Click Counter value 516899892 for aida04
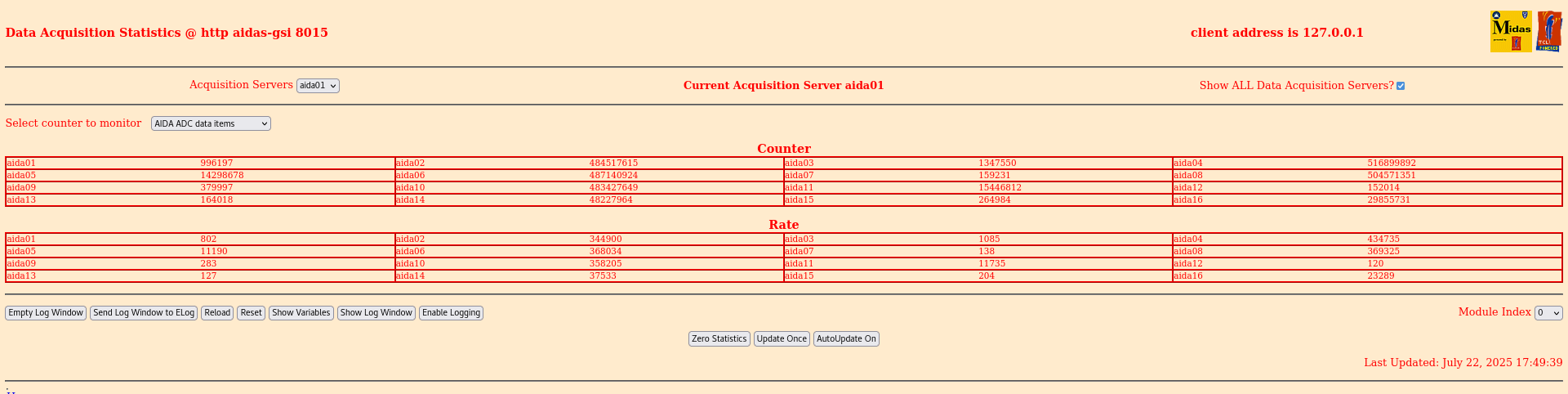1568x394 pixels. click(1392, 163)
